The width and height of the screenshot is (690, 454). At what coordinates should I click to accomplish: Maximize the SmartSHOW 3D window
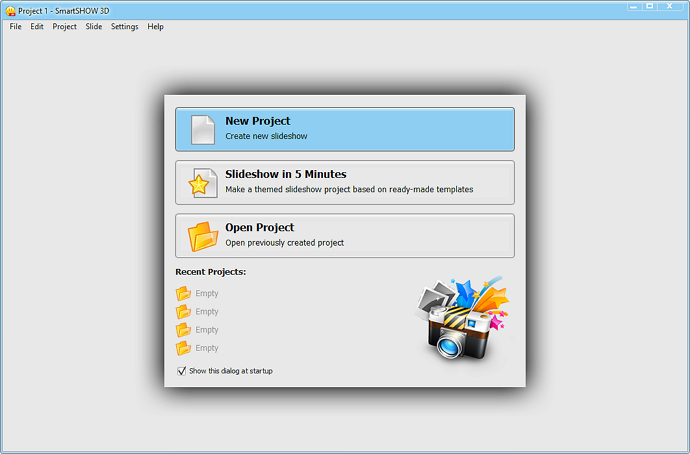(x=650, y=6)
